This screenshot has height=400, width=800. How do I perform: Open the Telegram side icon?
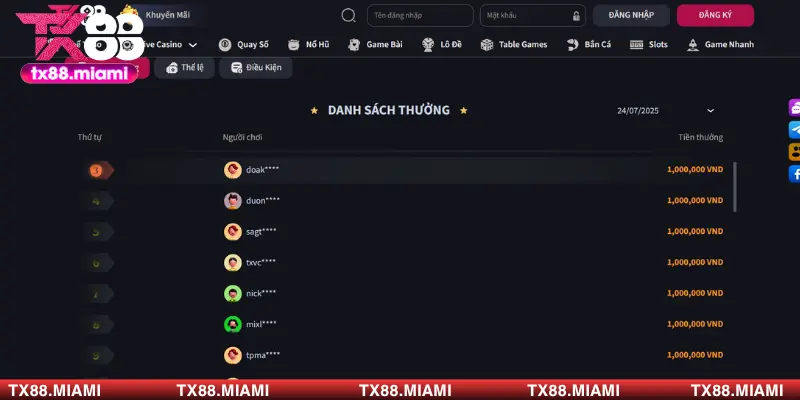(x=794, y=130)
